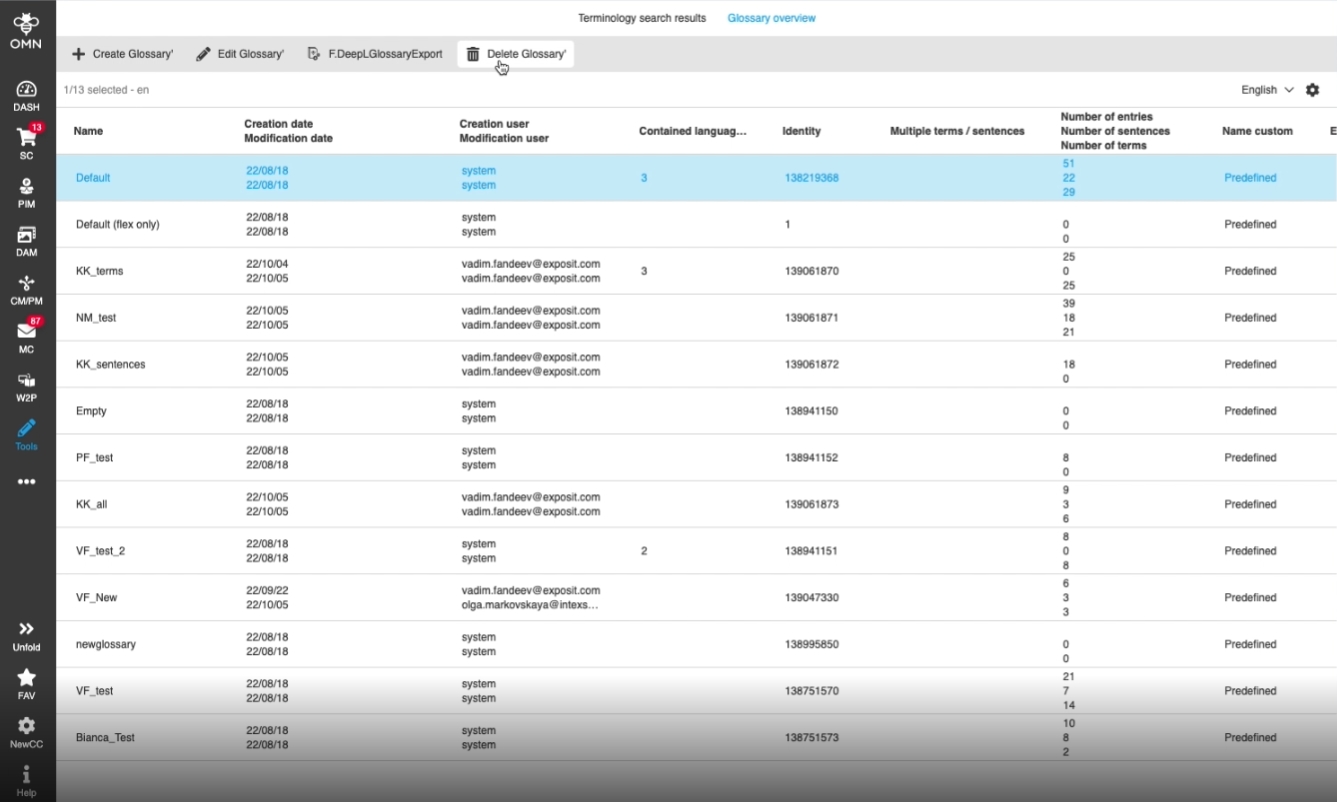Click the FAV star icon

27,683
